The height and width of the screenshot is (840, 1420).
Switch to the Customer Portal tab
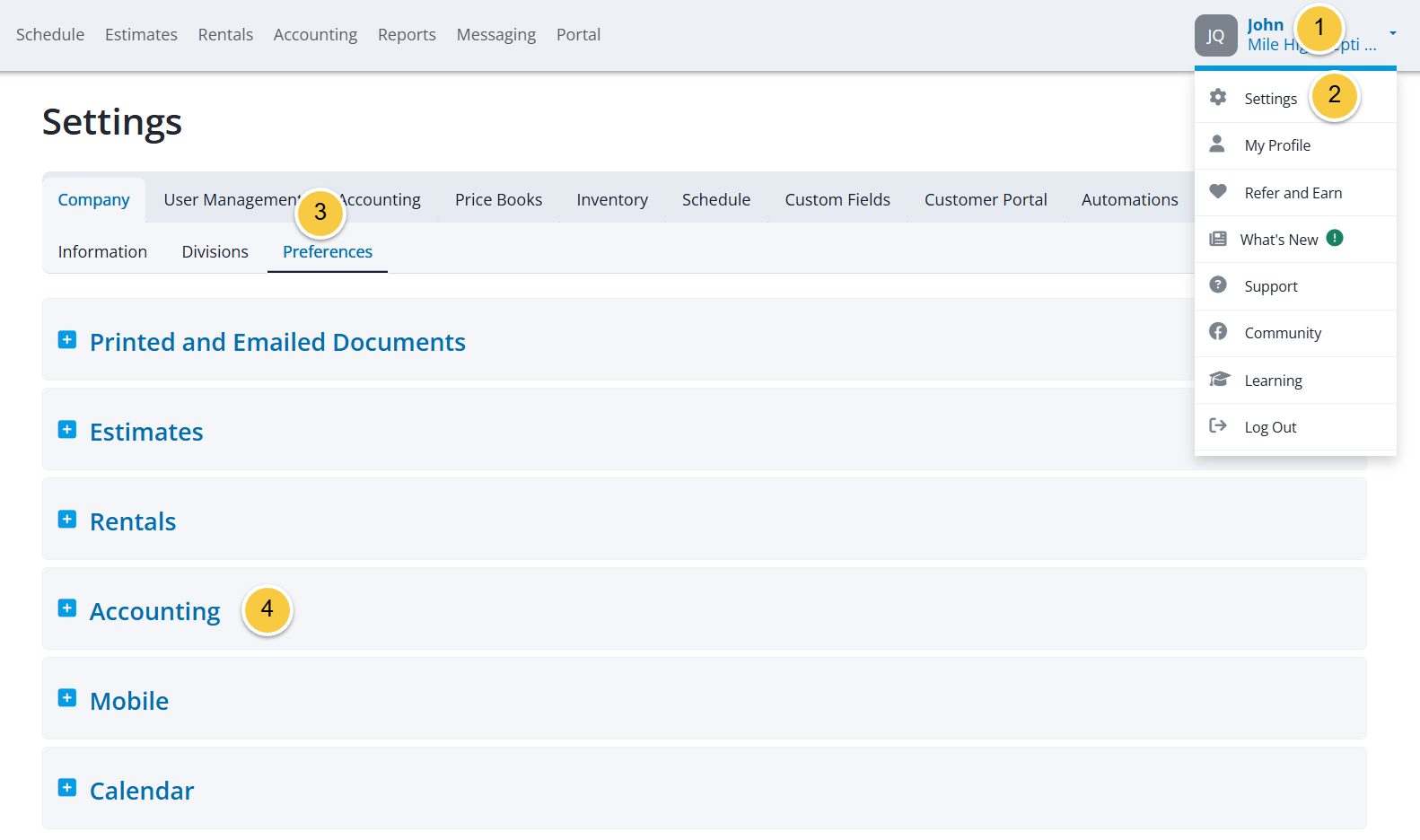click(x=986, y=199)
